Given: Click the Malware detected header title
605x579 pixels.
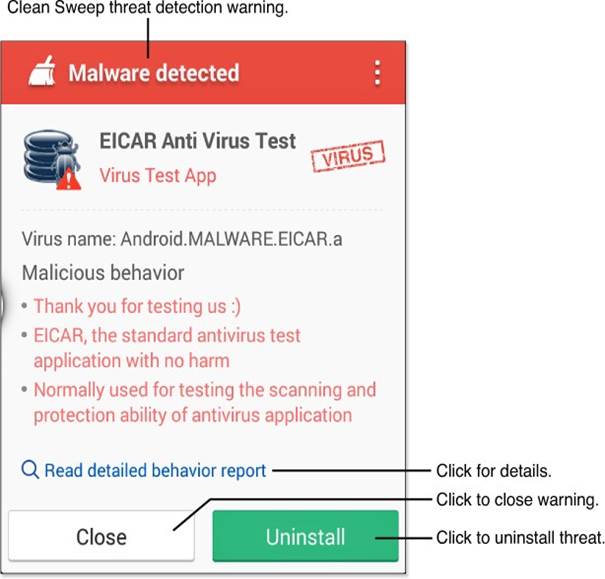Looking at the screenshot, I should 154,73.
